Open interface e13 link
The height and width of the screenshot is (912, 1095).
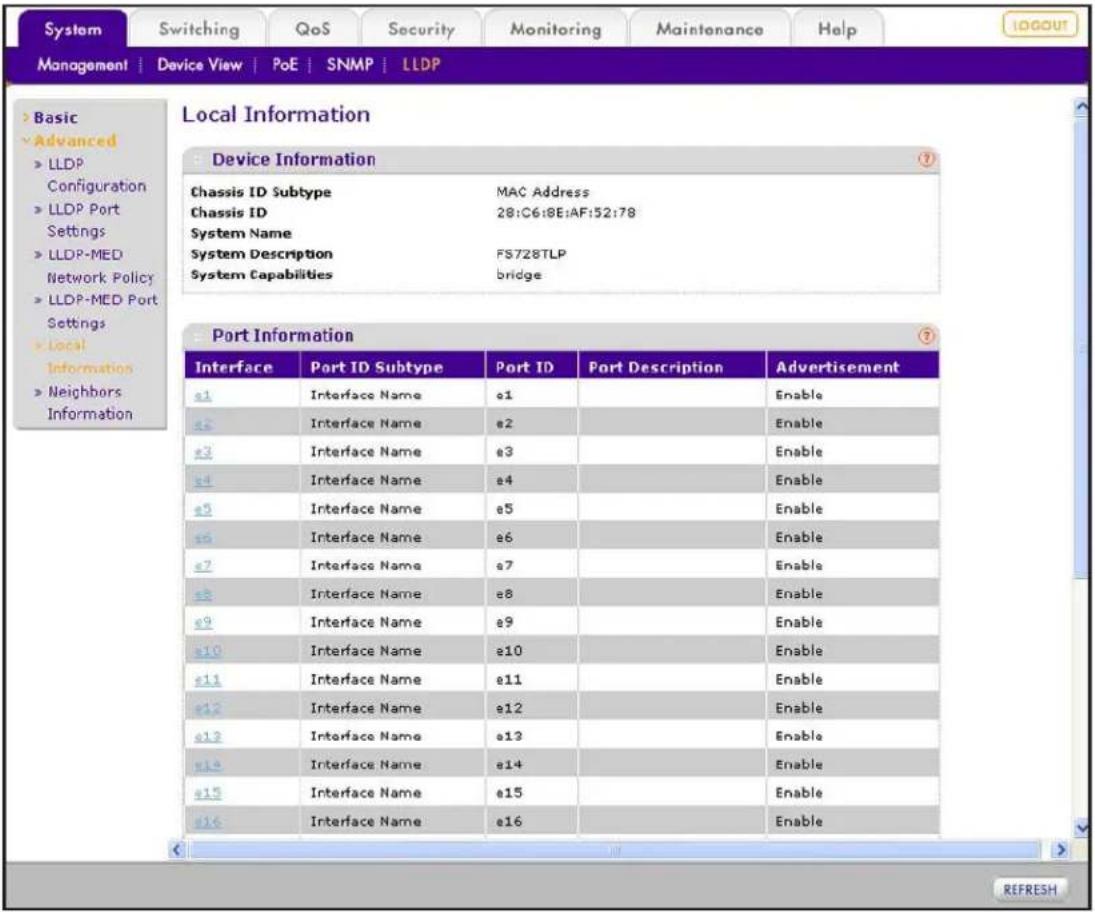coord(207,737)
